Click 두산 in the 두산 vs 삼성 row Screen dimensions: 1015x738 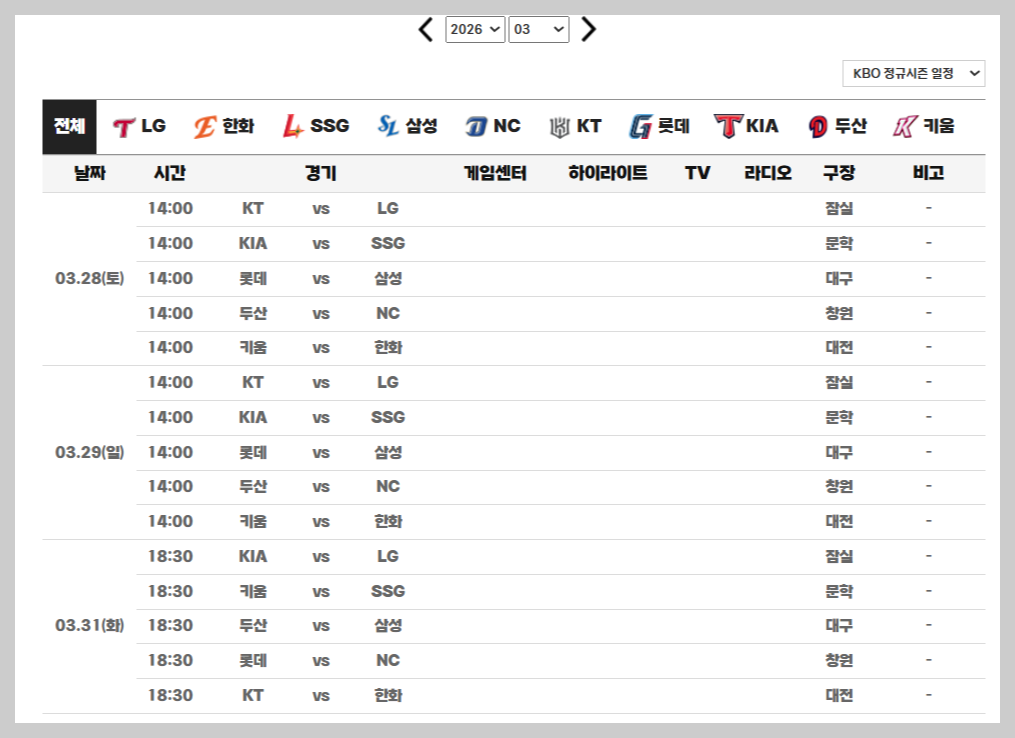[x=252, y=625]
